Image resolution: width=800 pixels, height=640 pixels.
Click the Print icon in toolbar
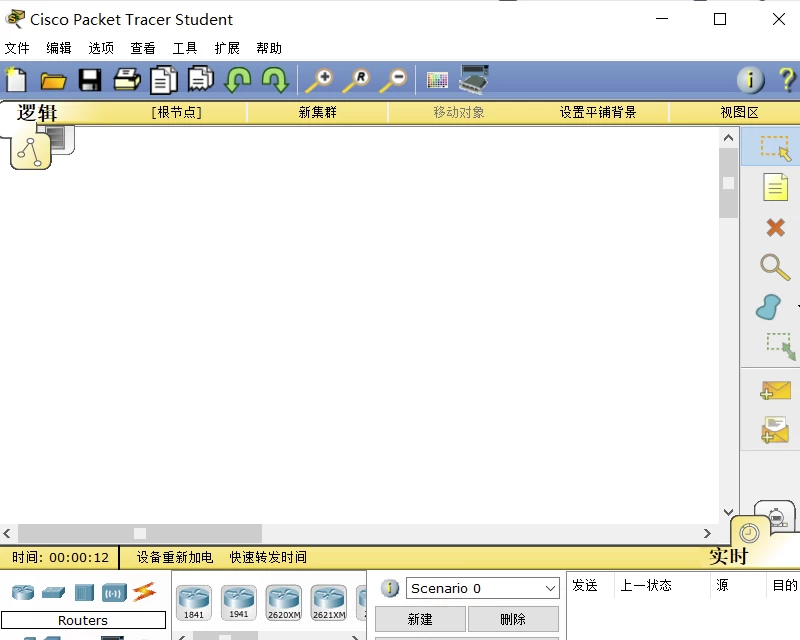pos(127,80)
